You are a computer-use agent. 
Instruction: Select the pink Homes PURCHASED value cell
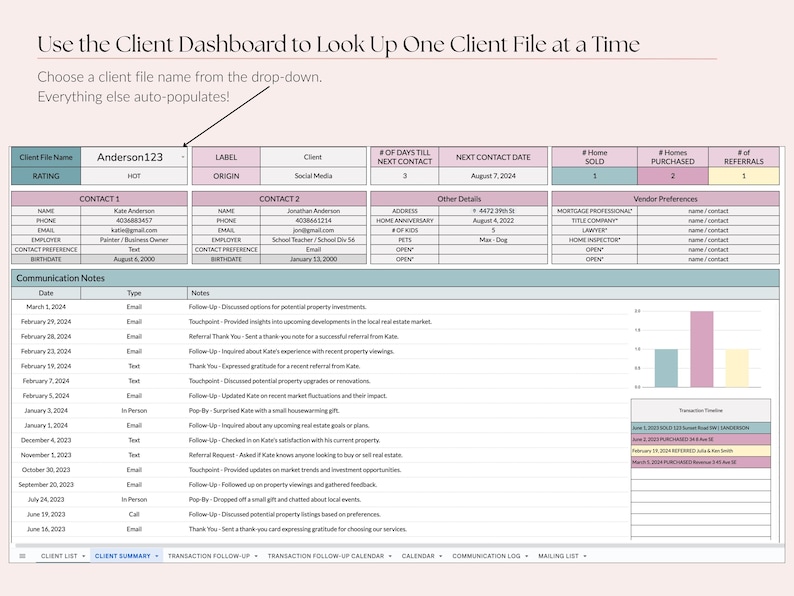click(672, 176)
